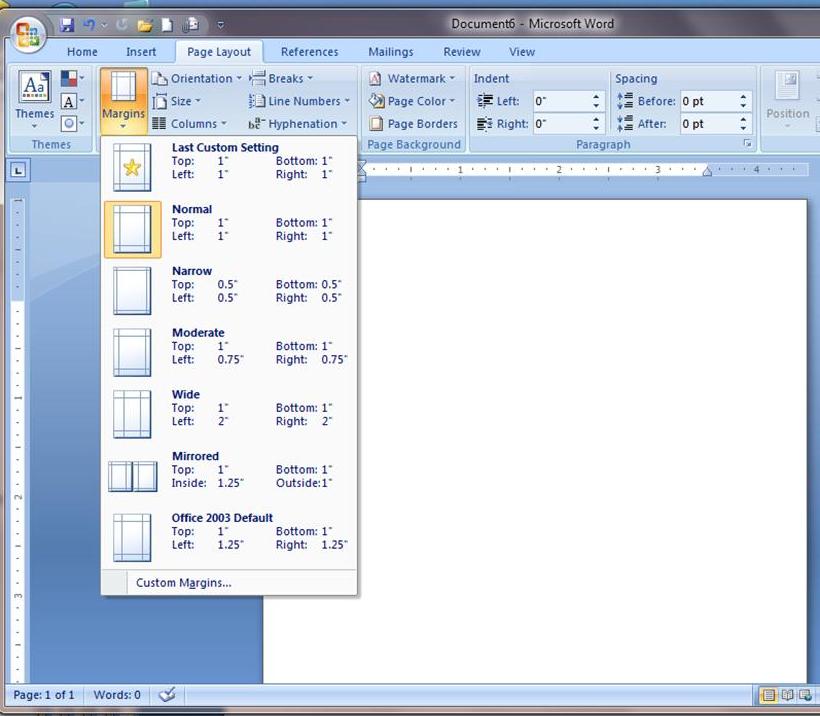Select the Page Layout tab
This screenshot has height=716, width=820.
point(219,52)
